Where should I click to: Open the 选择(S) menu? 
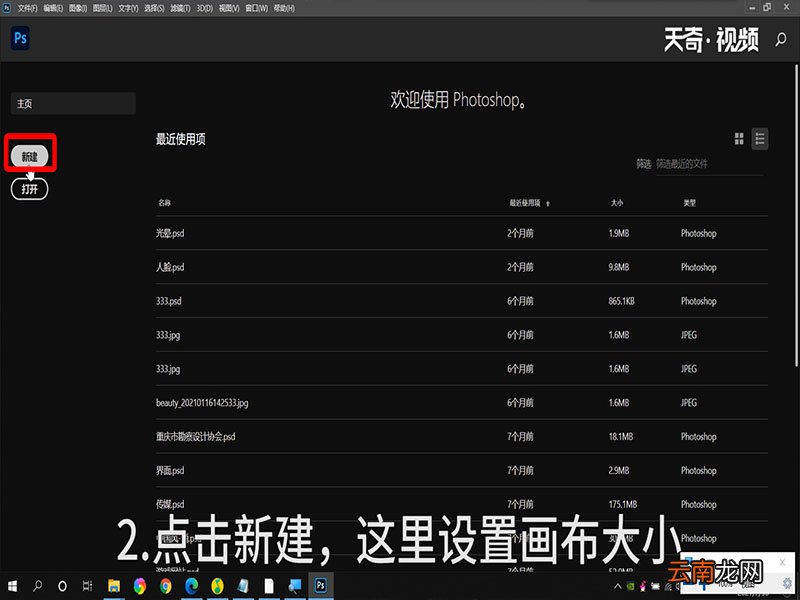(x=154, y=8)
